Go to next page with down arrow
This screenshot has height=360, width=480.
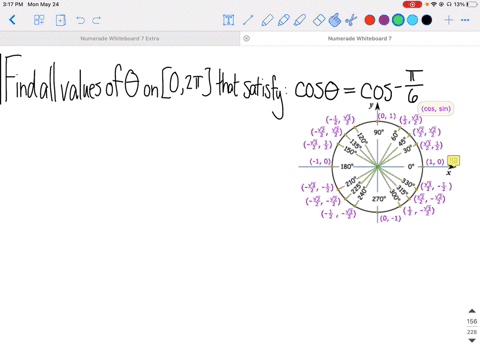tap(472, 340)
